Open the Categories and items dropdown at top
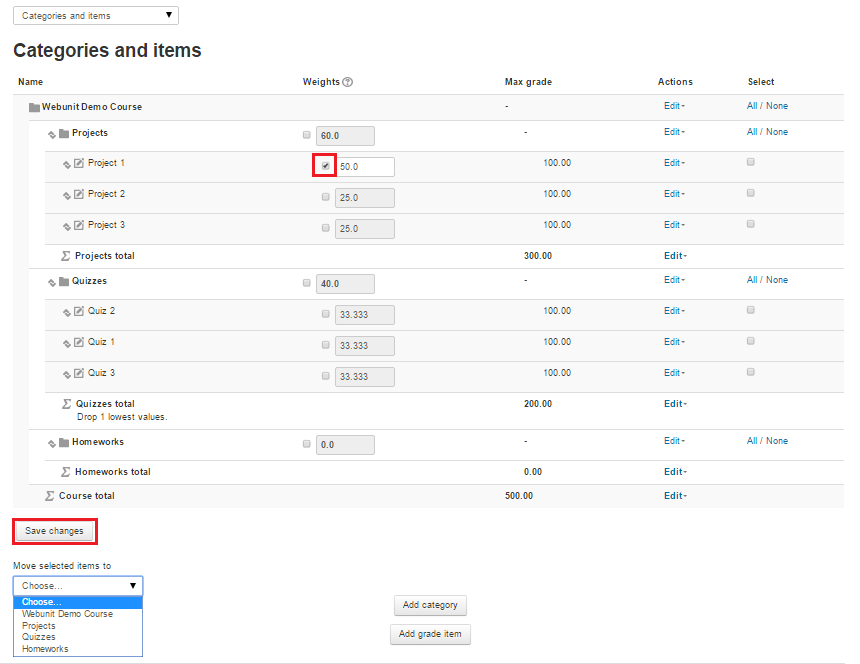This screenshot has width=860, height=664. click(95, 16)
